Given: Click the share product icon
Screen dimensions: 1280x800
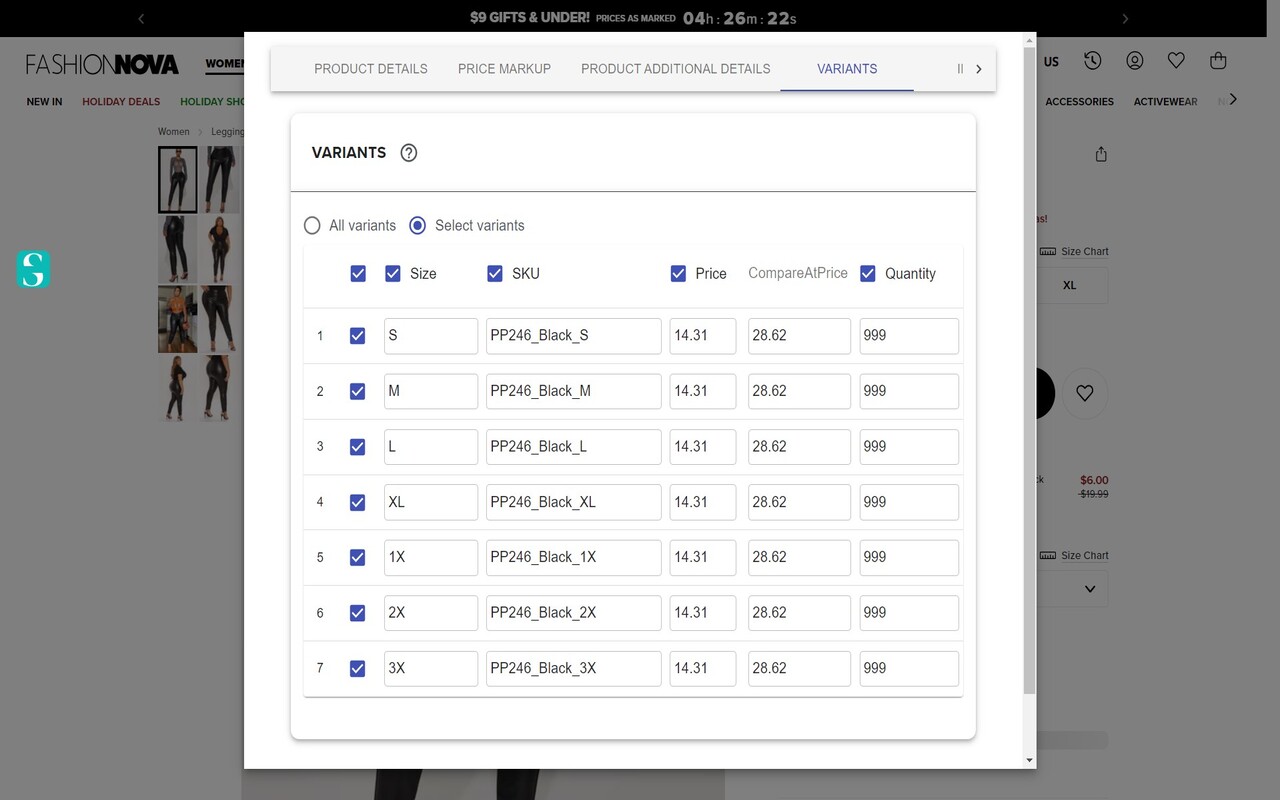Looking at the screenshot, I should [1101, 154].
